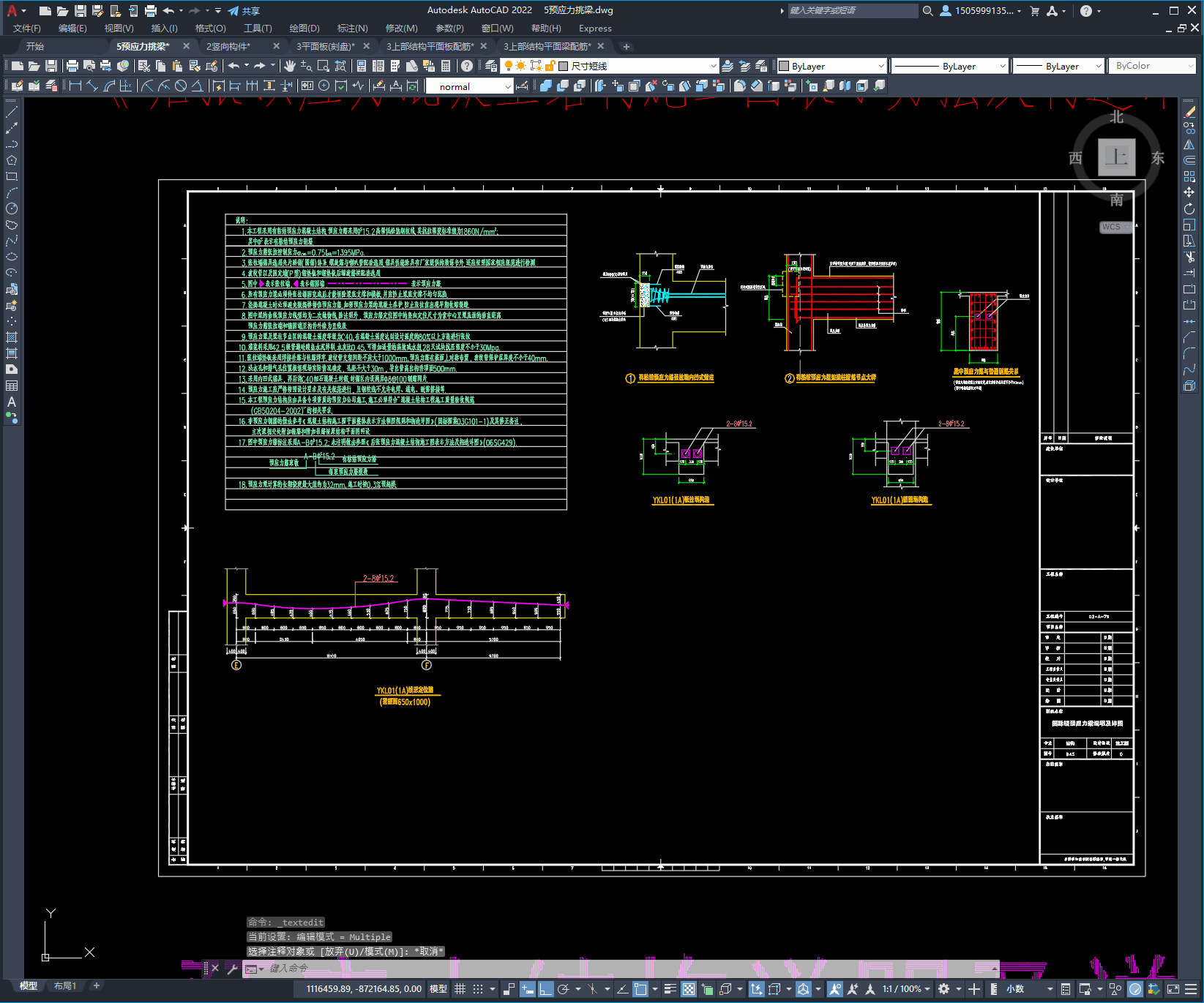
Task: Open the 标注(N) menu
Action: [352, 29]
